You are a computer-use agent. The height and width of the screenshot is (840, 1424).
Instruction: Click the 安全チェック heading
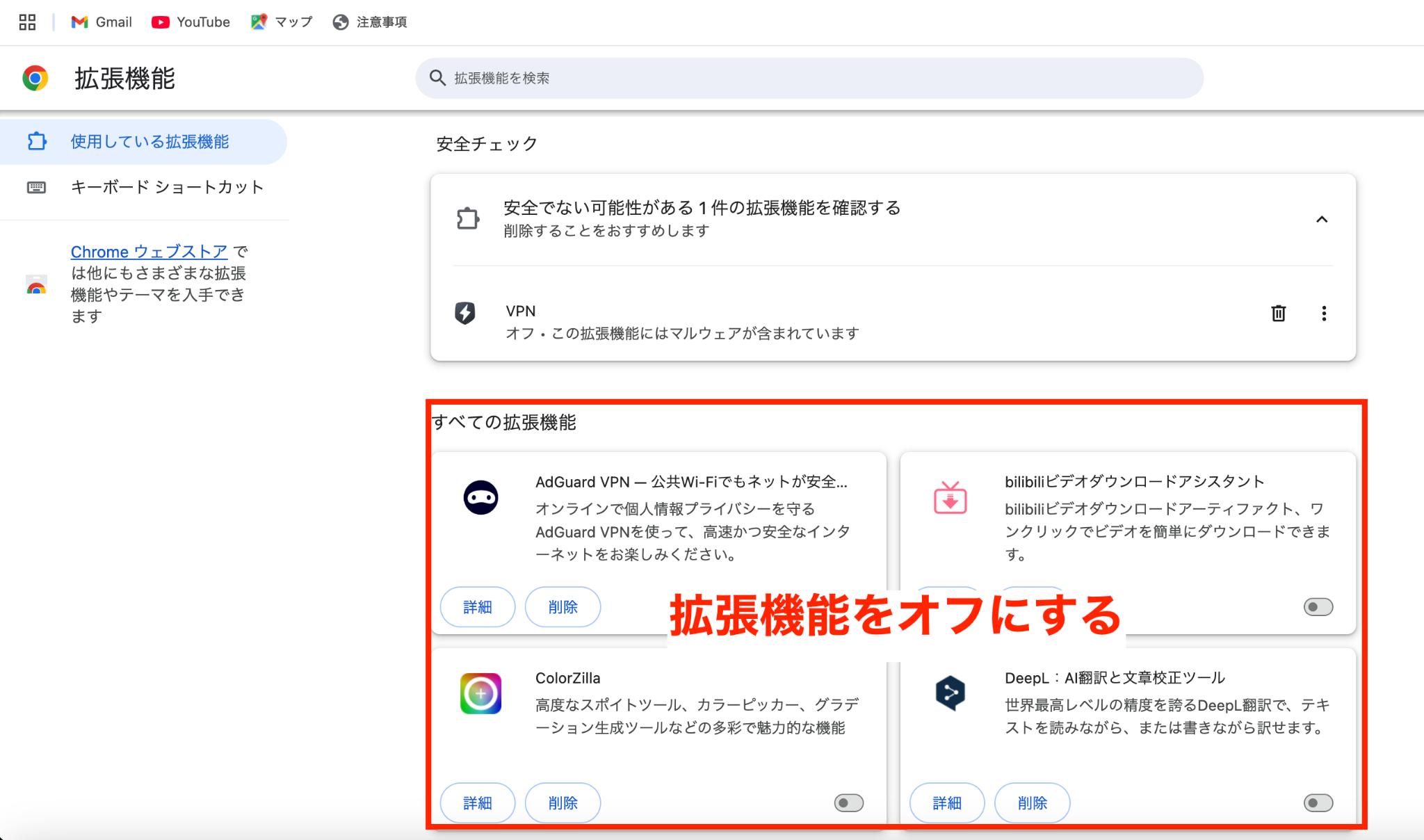click(487, 144)
